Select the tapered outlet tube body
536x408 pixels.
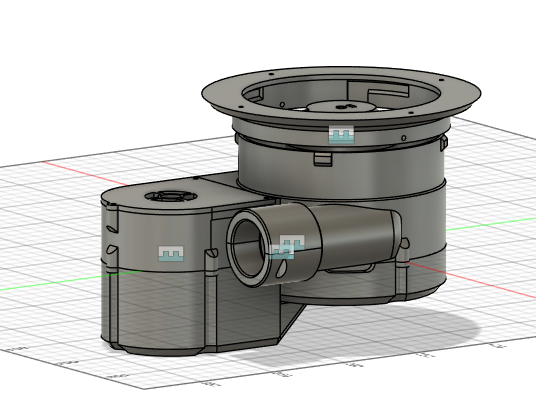357,236
